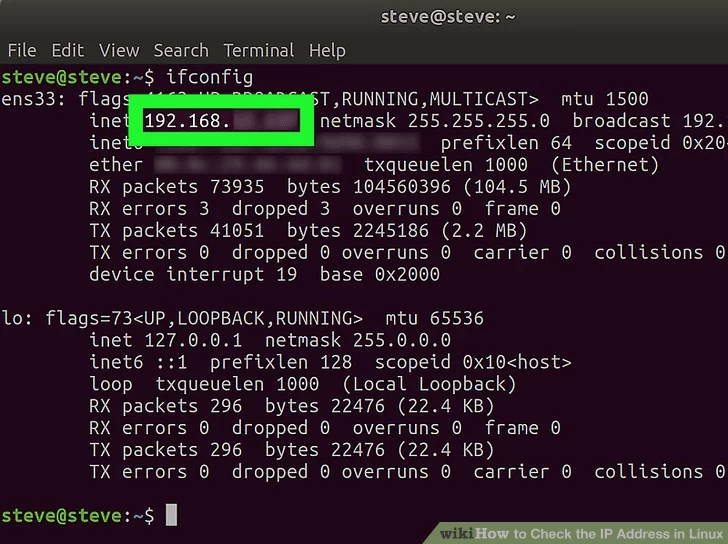Click 'device interrupt 19' text
Image resolution: width=728 pixels, height=544 pixels.
(x=193, y=274)
